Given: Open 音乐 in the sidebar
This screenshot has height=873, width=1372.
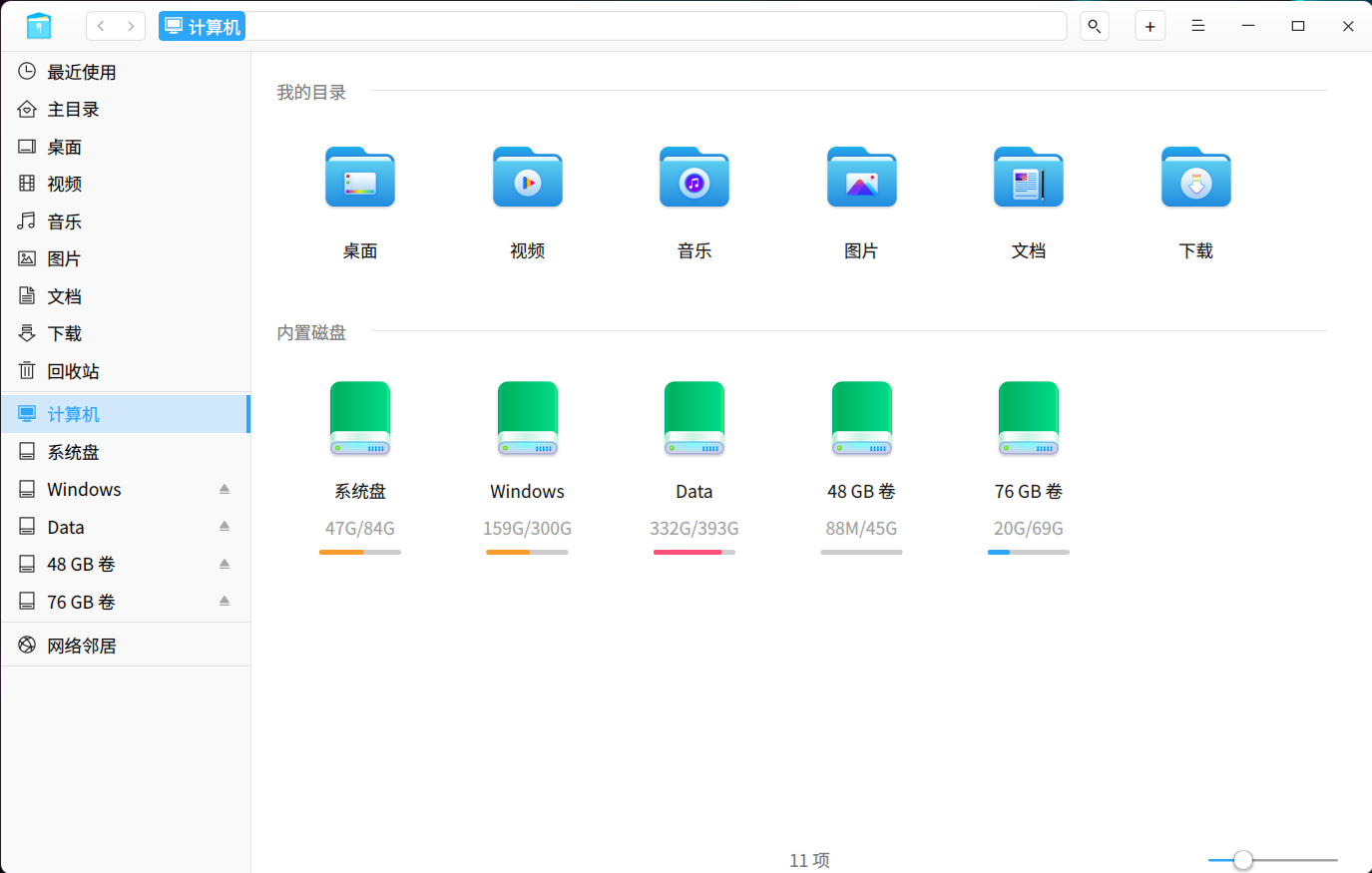Looking at the screenshot, I should (x=125, y=221).
